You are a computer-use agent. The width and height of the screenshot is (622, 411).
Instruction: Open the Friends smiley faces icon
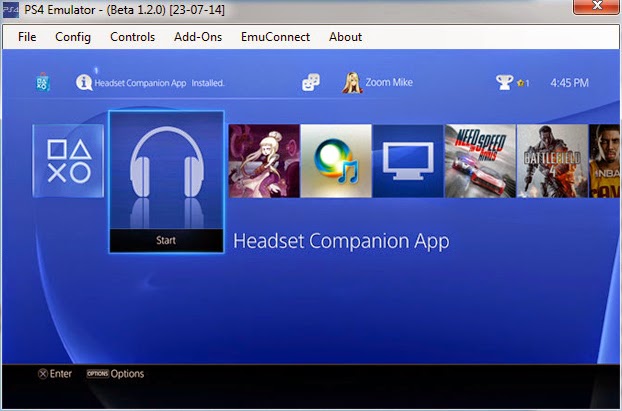[x=311, y=82]
